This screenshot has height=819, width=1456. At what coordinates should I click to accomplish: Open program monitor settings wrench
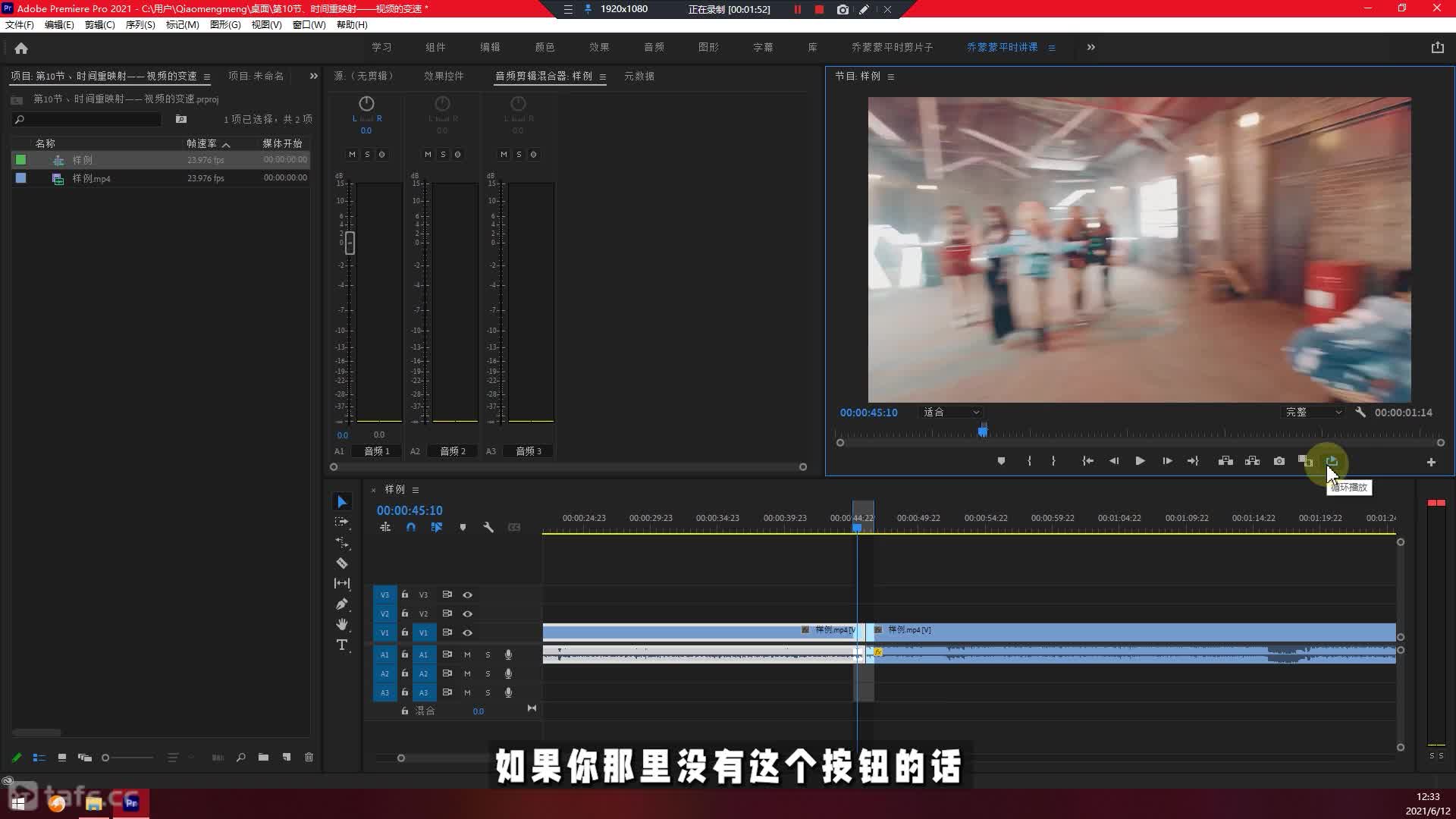pos(1360,413)
